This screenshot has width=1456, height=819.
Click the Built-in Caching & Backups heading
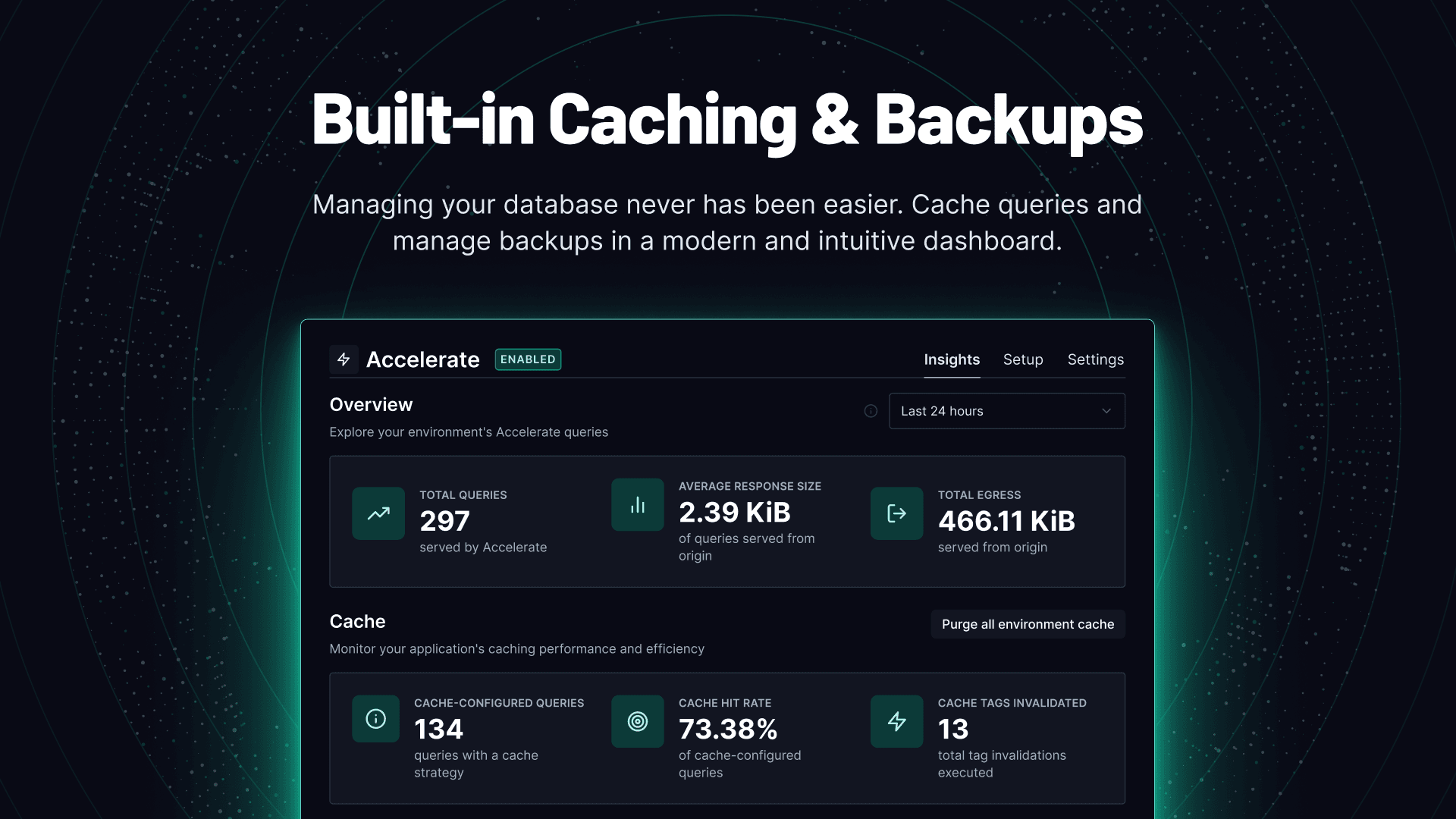pyautogui.click(x=726, y=119)
